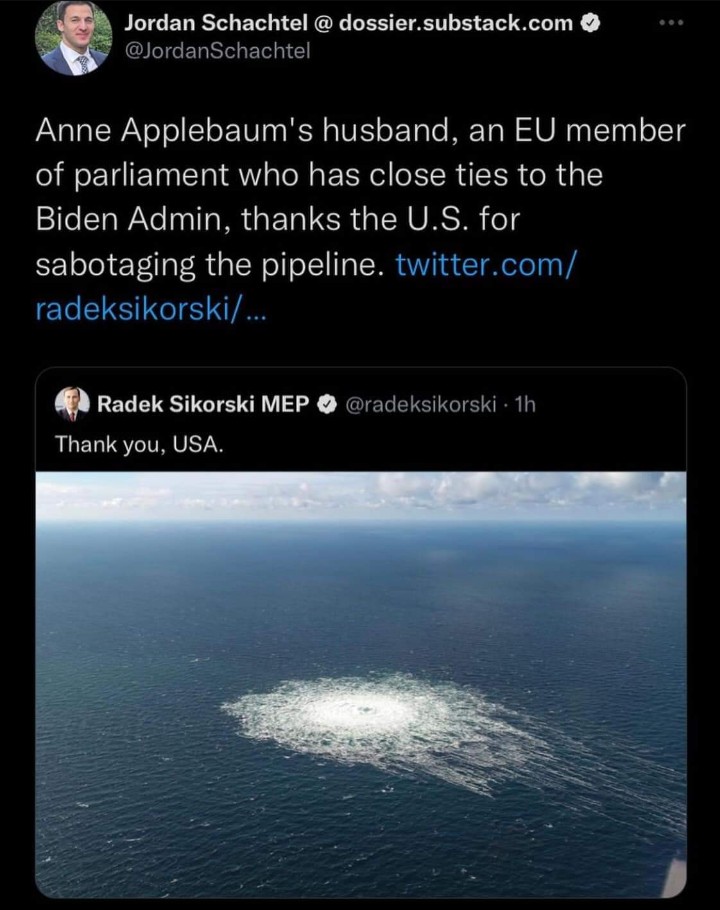Viewport: 720px width, 910px height.
Task: Follow the twitter.com/radeksikorski link
Action: [486, 265]
